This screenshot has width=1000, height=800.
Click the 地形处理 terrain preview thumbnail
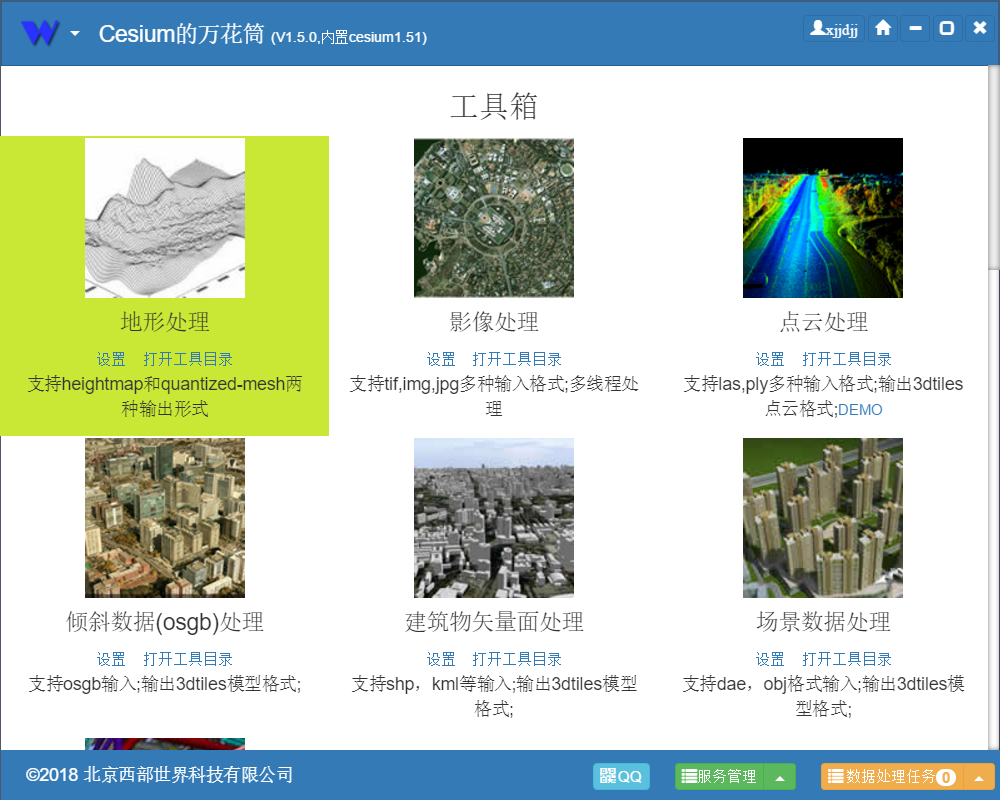tap(164, 218)
